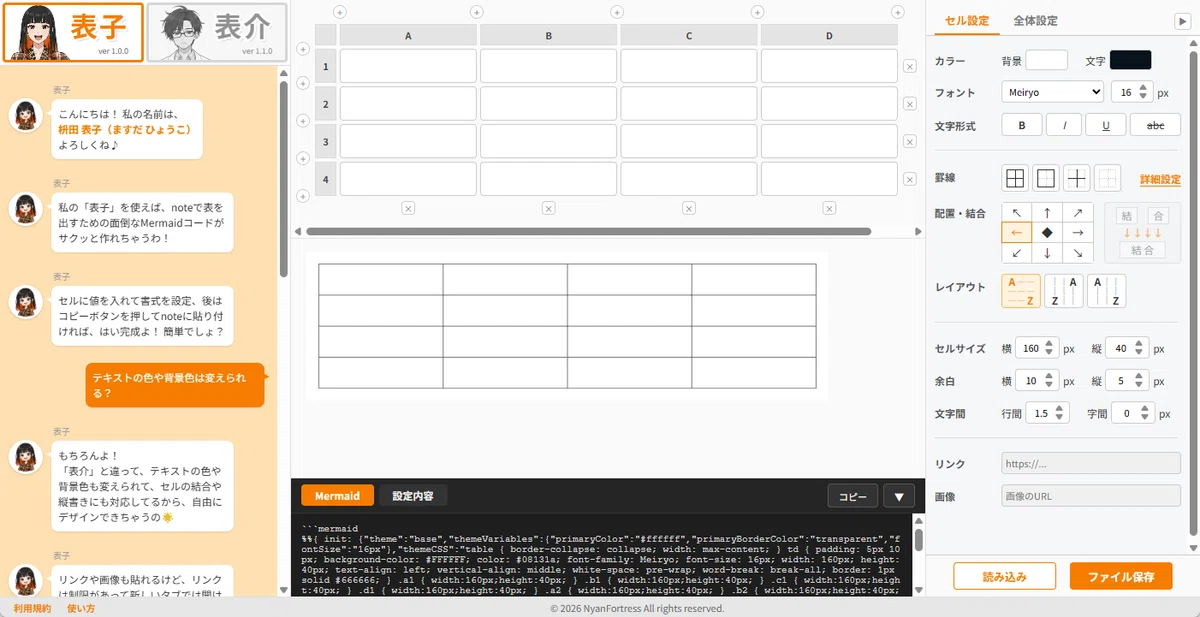Align cell content to bottom-center arrow
1200x617 pixels.
click(1047, 253)
